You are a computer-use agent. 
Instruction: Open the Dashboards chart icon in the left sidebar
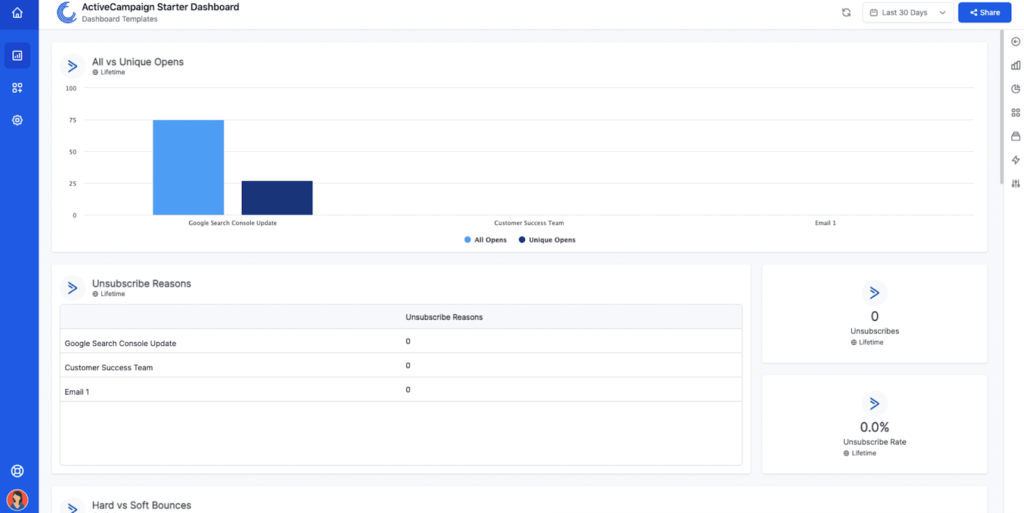pos(17,56)
